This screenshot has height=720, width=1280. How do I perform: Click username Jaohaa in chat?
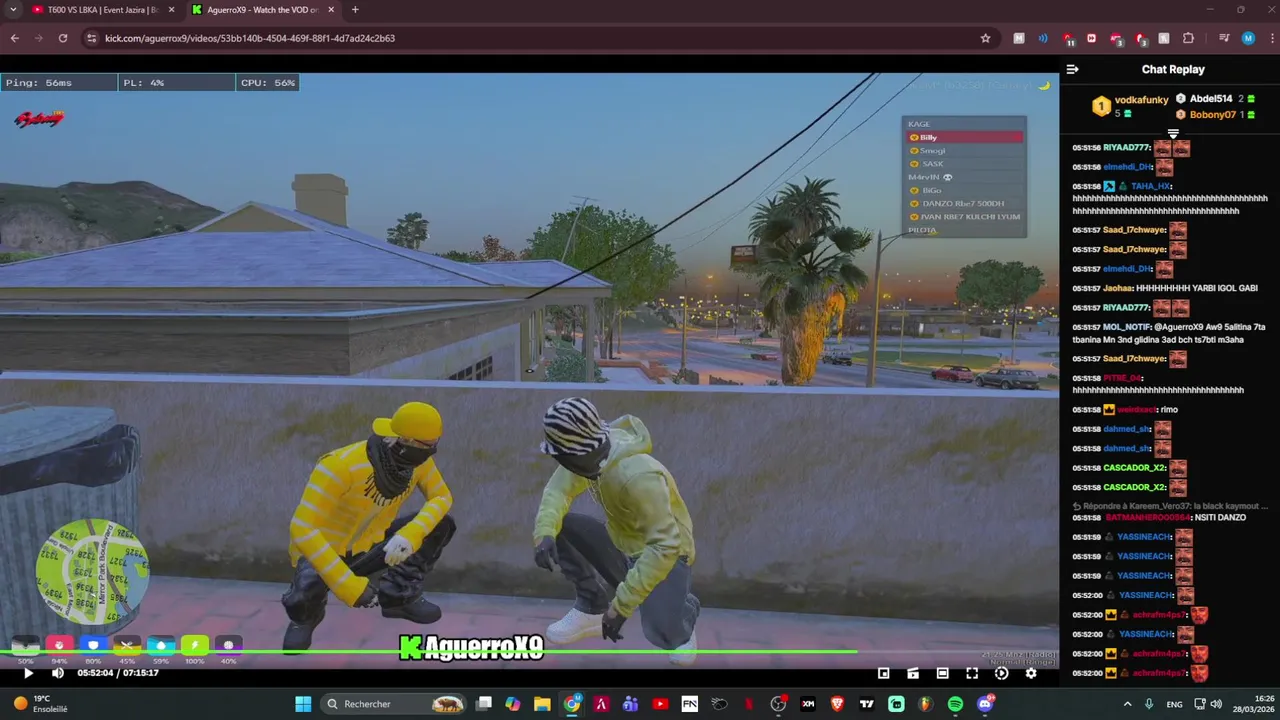(1117, 288)
